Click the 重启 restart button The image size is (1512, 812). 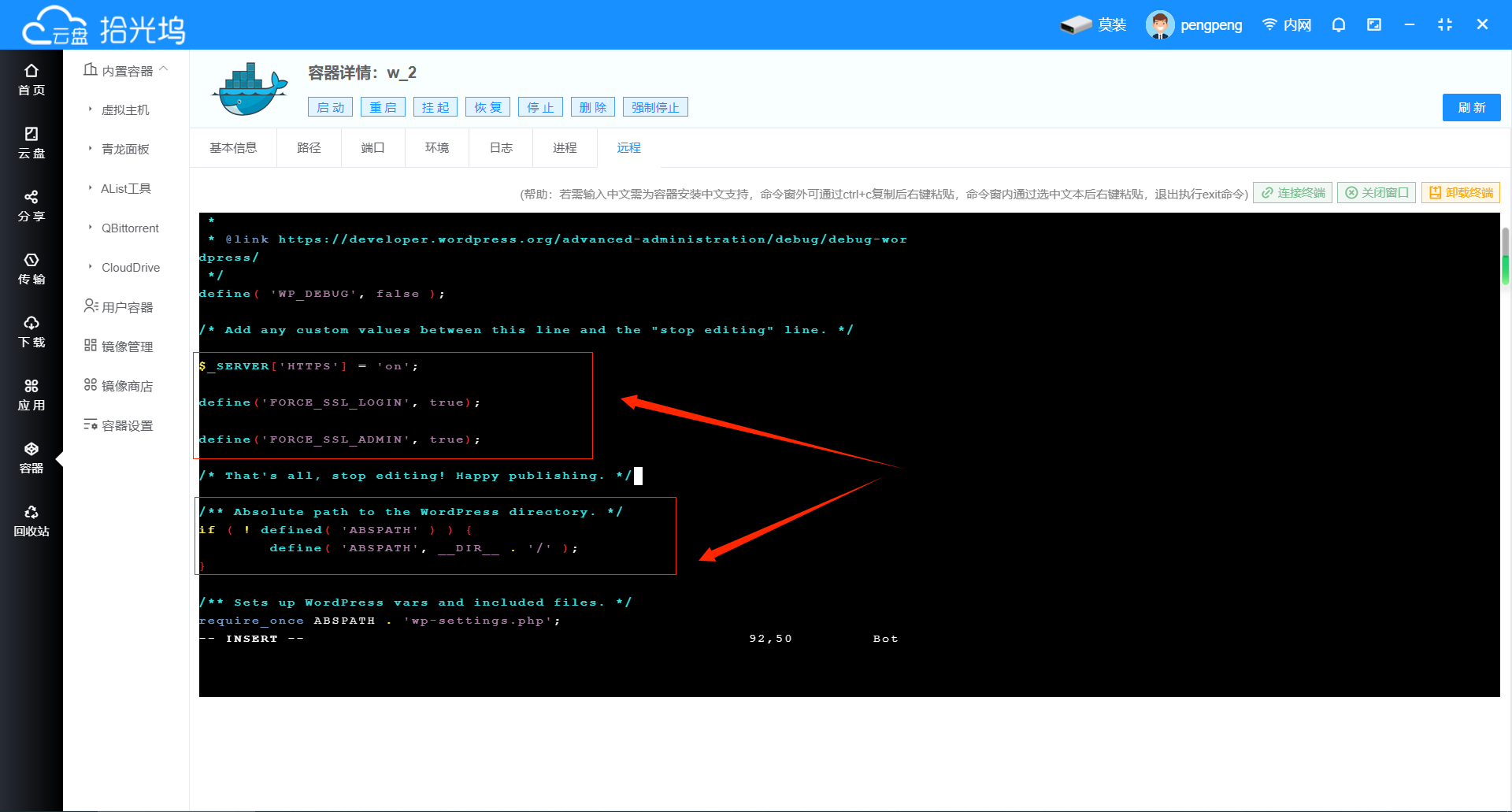383,107
